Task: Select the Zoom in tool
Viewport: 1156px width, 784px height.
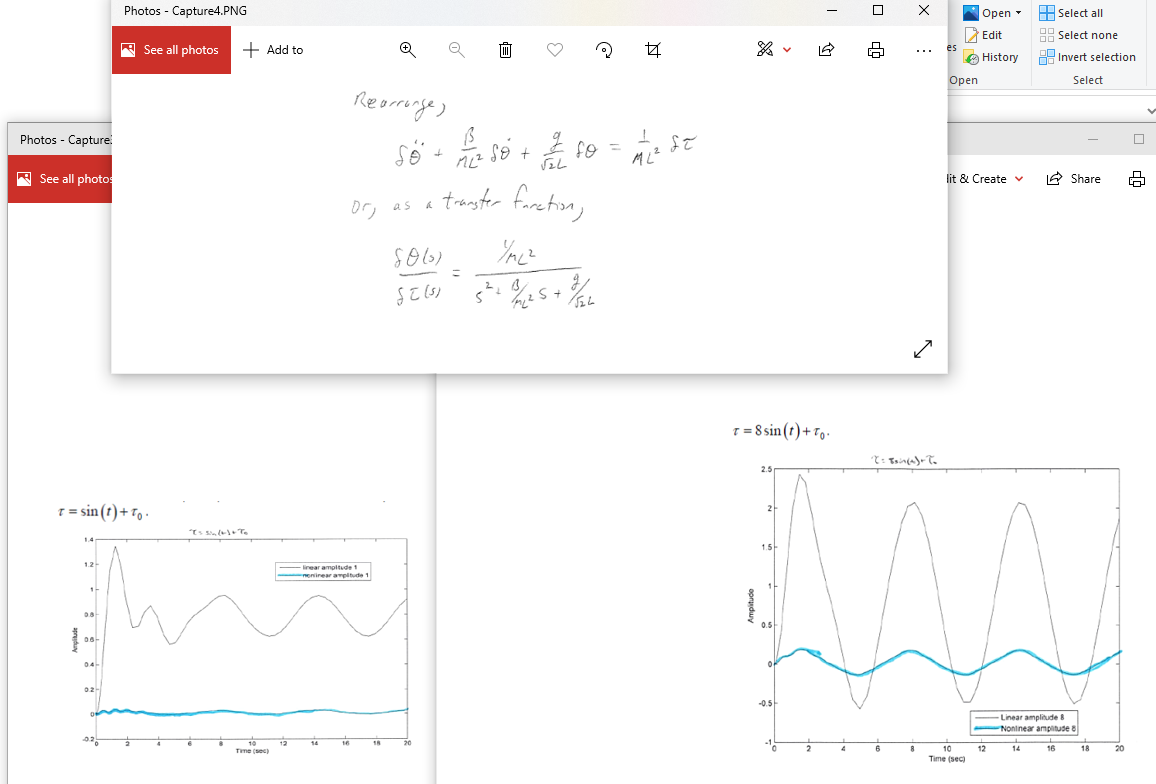Action: pos(407,49)
